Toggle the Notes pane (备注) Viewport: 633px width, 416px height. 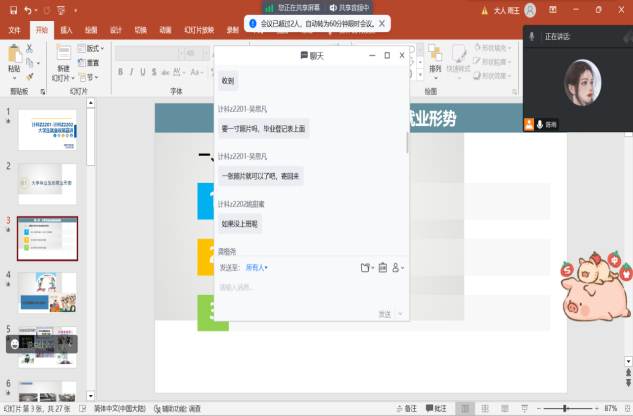click(405, 409)
